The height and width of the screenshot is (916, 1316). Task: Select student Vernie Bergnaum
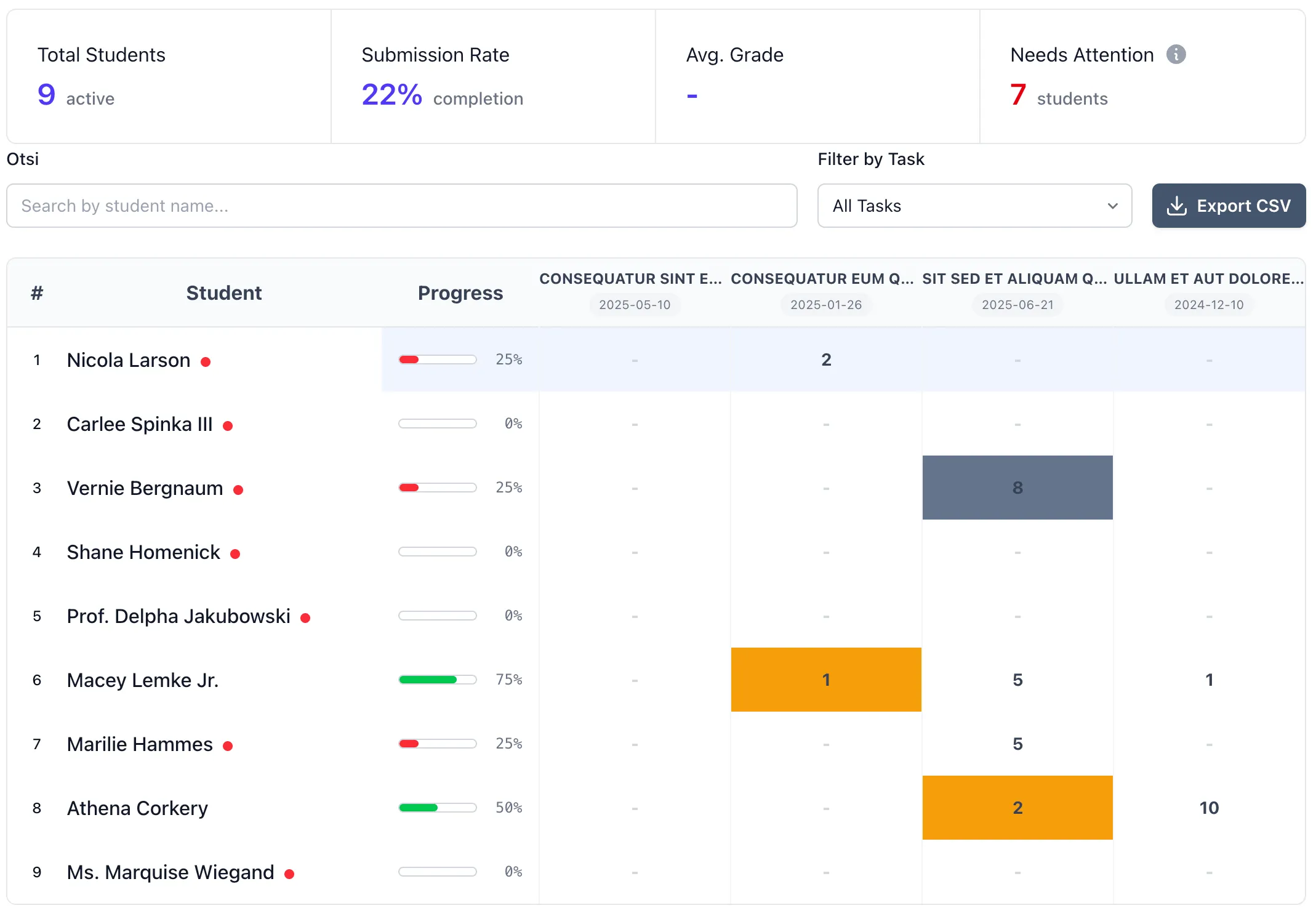pos(145,488)
